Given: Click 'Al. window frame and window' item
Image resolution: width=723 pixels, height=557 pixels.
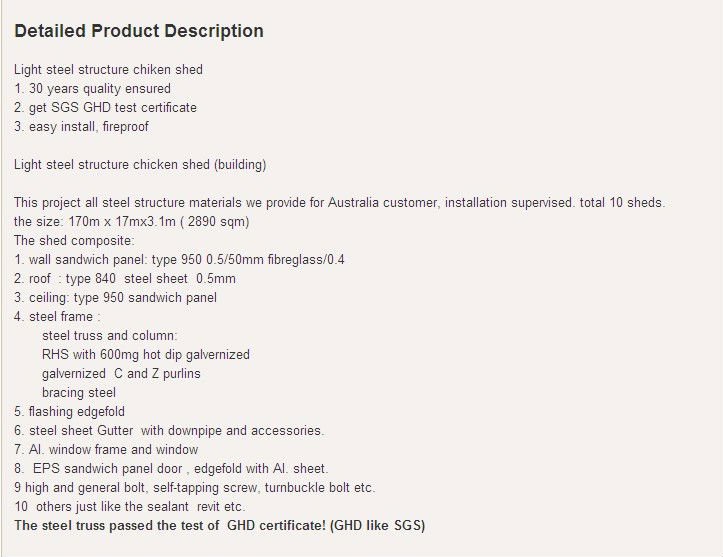Looking at the screenshot, I should [x=106, y=449].
